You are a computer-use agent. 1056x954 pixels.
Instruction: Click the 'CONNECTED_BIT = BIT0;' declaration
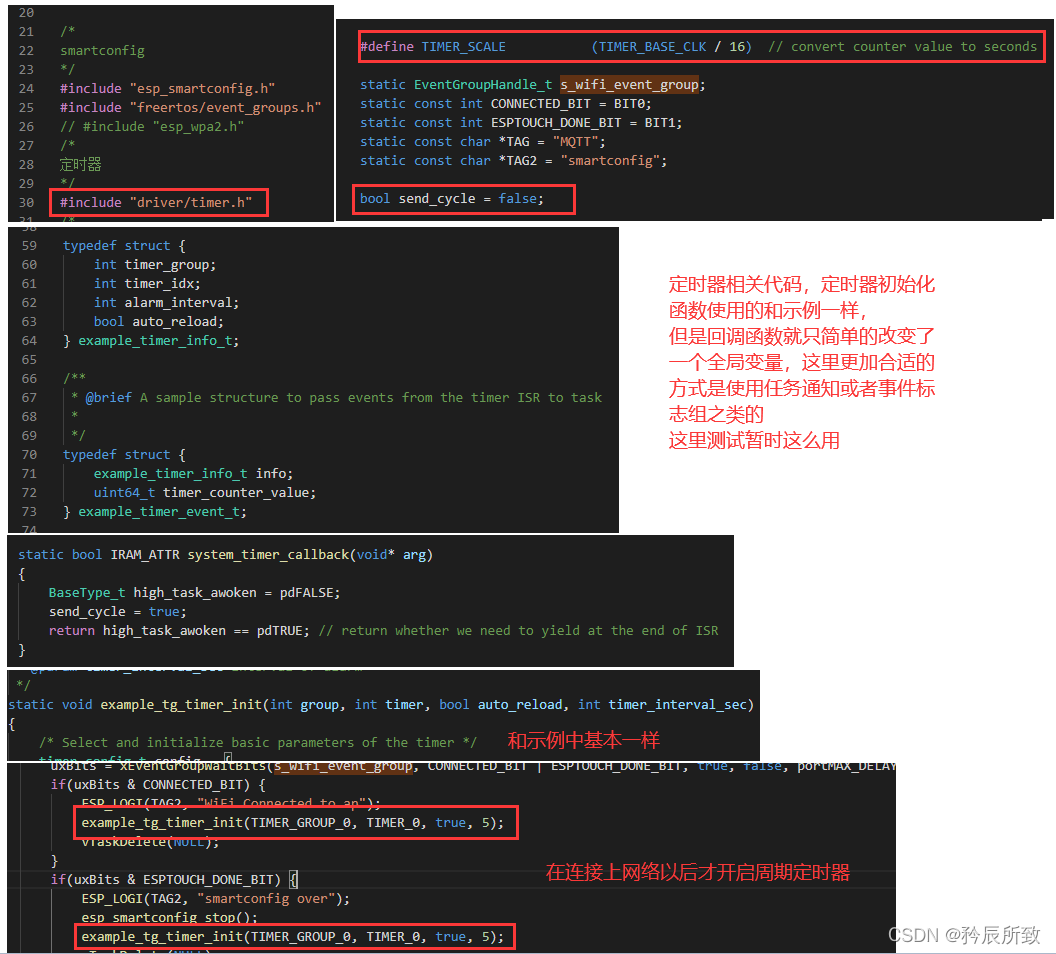(506, 104)
